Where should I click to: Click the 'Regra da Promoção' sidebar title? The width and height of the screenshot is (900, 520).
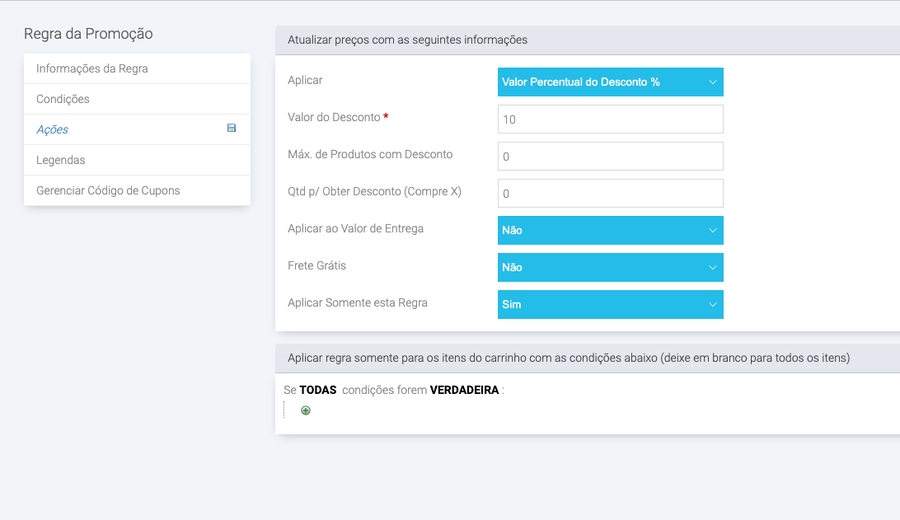[88, 34]
